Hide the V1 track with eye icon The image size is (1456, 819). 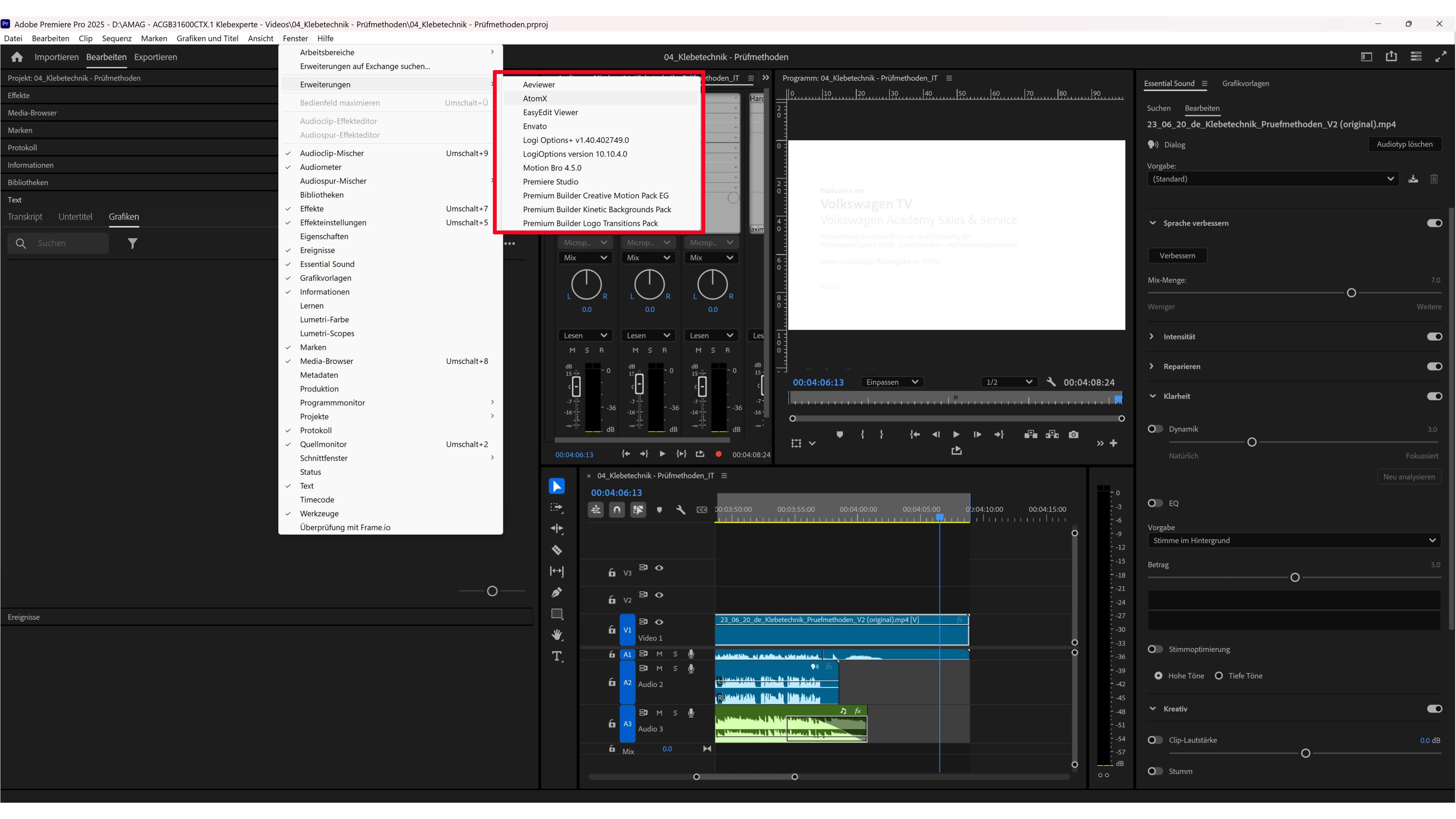click(659, 622)
